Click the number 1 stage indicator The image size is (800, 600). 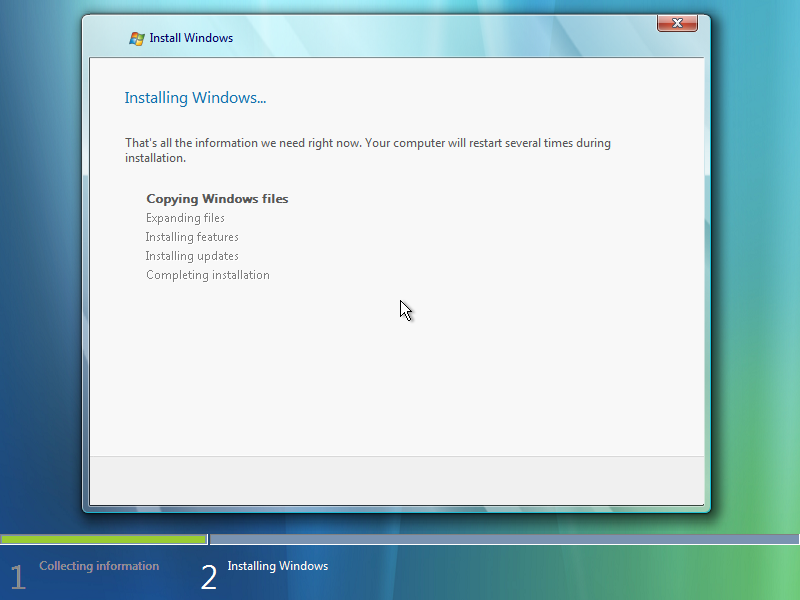coord(17,577)
